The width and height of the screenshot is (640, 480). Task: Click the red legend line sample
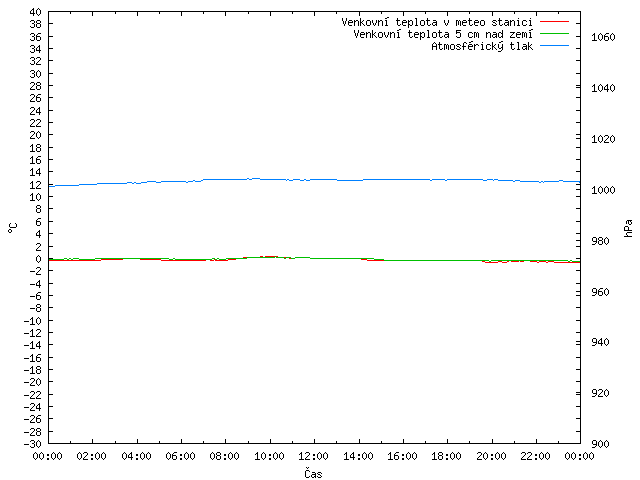click(554, 21)
